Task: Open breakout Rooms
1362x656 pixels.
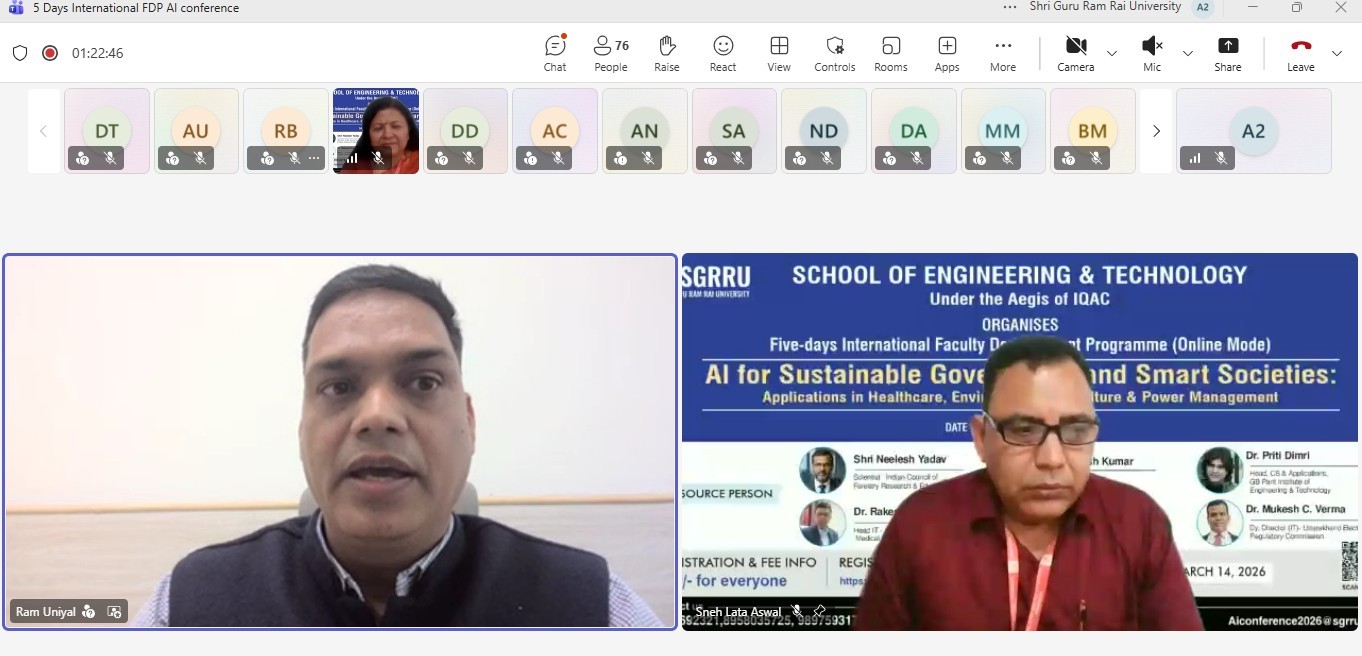Action: point(891,53)
